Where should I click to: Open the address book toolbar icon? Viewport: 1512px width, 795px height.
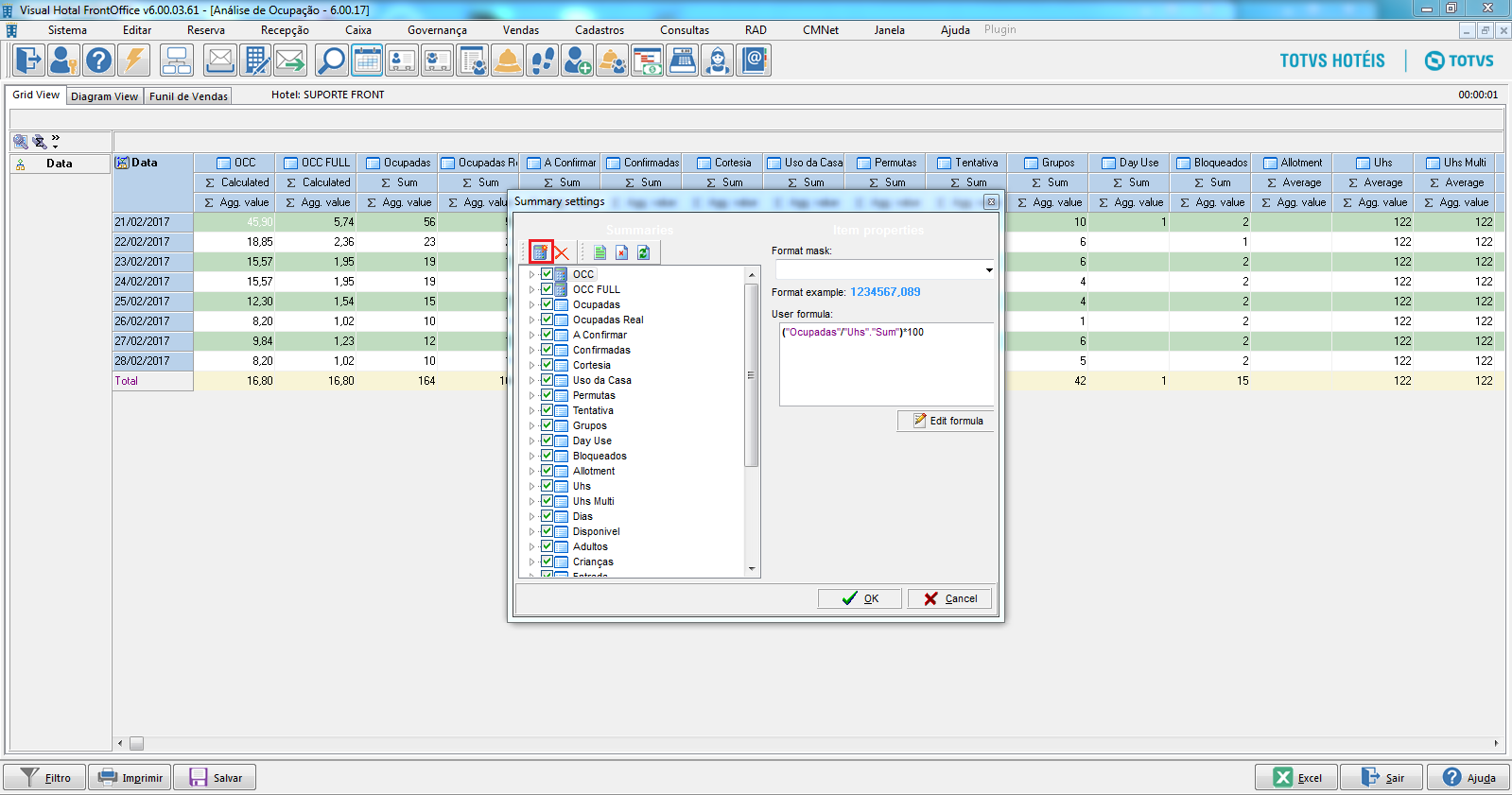[754, 60]
